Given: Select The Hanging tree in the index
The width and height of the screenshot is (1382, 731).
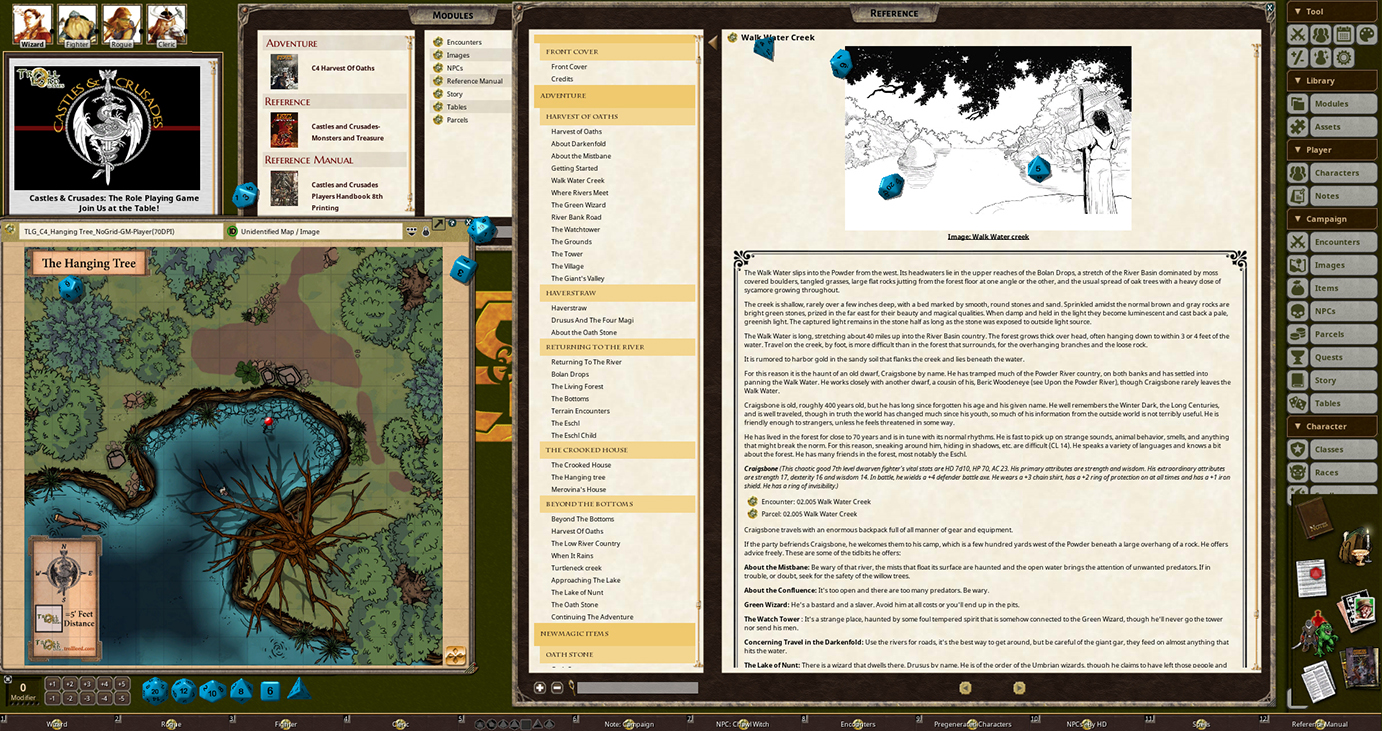Looking at the screenshot, I should (578, 477).
